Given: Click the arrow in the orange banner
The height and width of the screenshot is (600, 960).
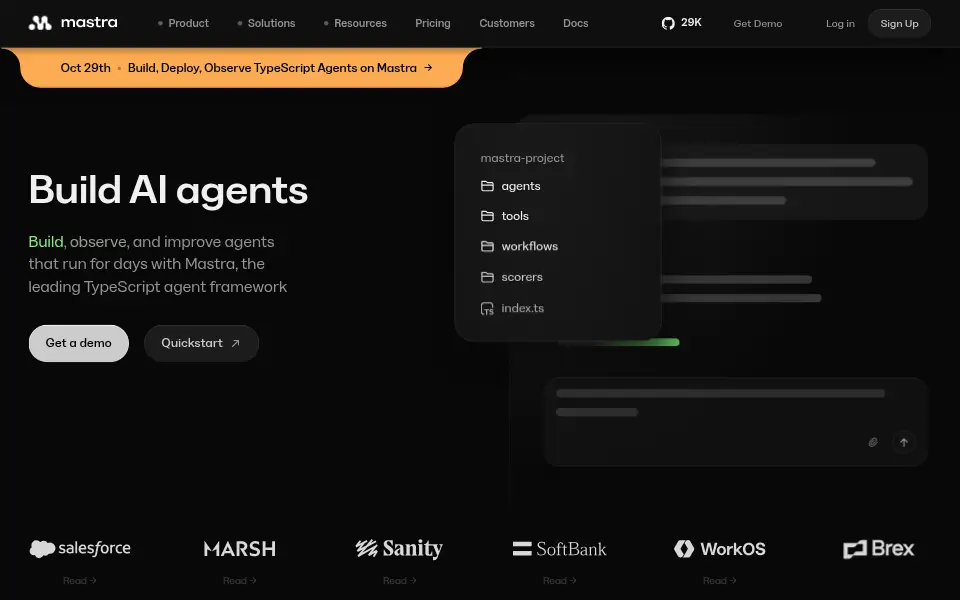Looking at the screenshot, I should [428, 67].
